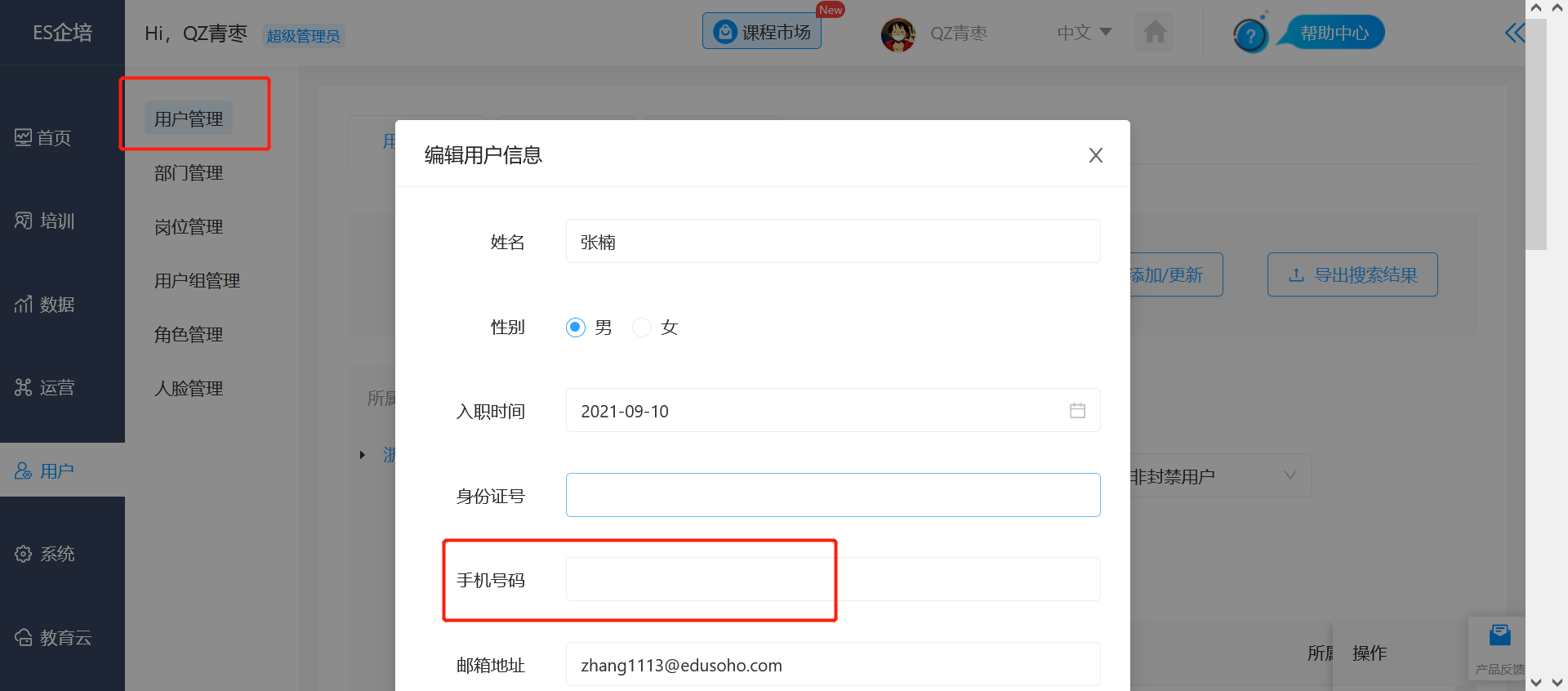Open the 中文 language dropdown
Image resolution: width=1568 pixels, height=691 pixels.
[1084, 33]
